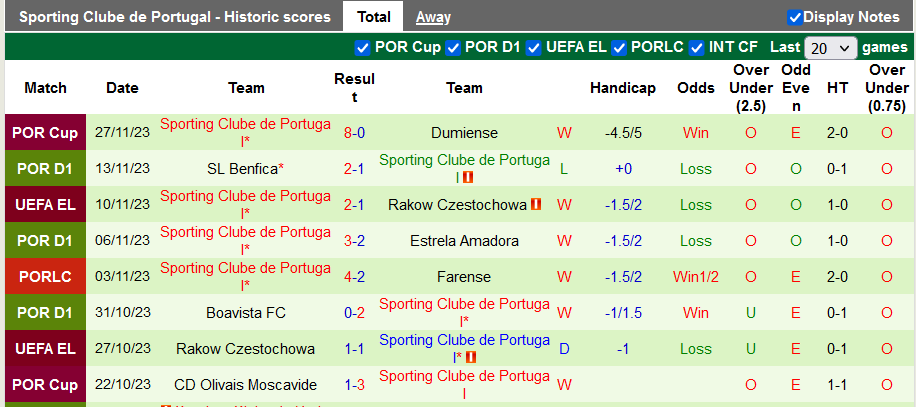Open the Estrela Amadora team link
Screen dimensions: 916x407
(x=464, y=241)
